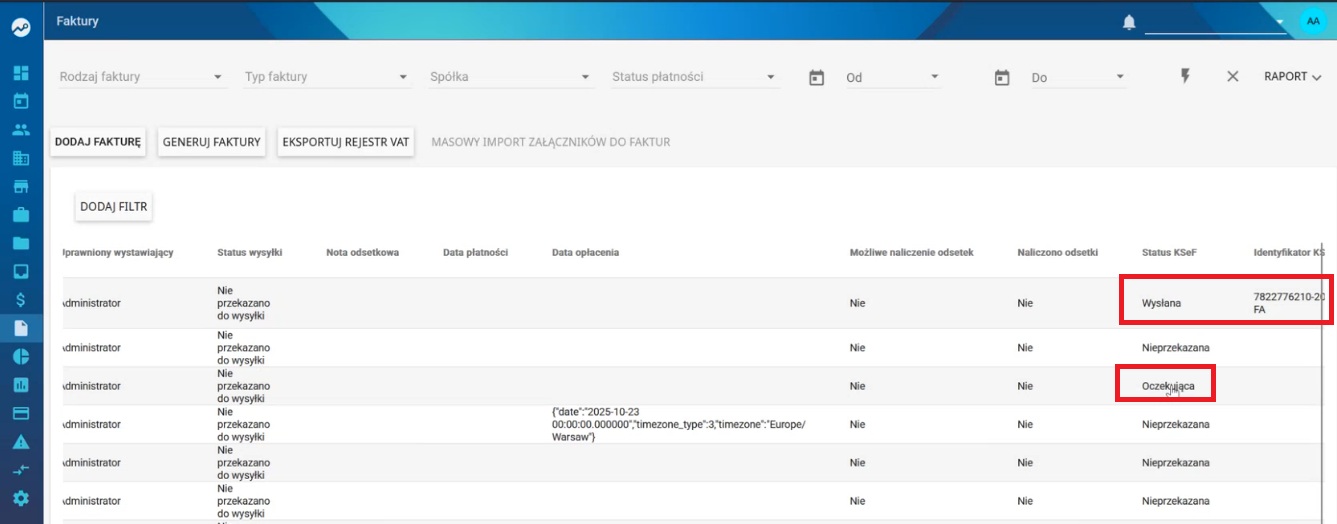Viewport: 1337px width, 524px height.
Task: Open the people icon in the sidebar
Action: point(21,129)
